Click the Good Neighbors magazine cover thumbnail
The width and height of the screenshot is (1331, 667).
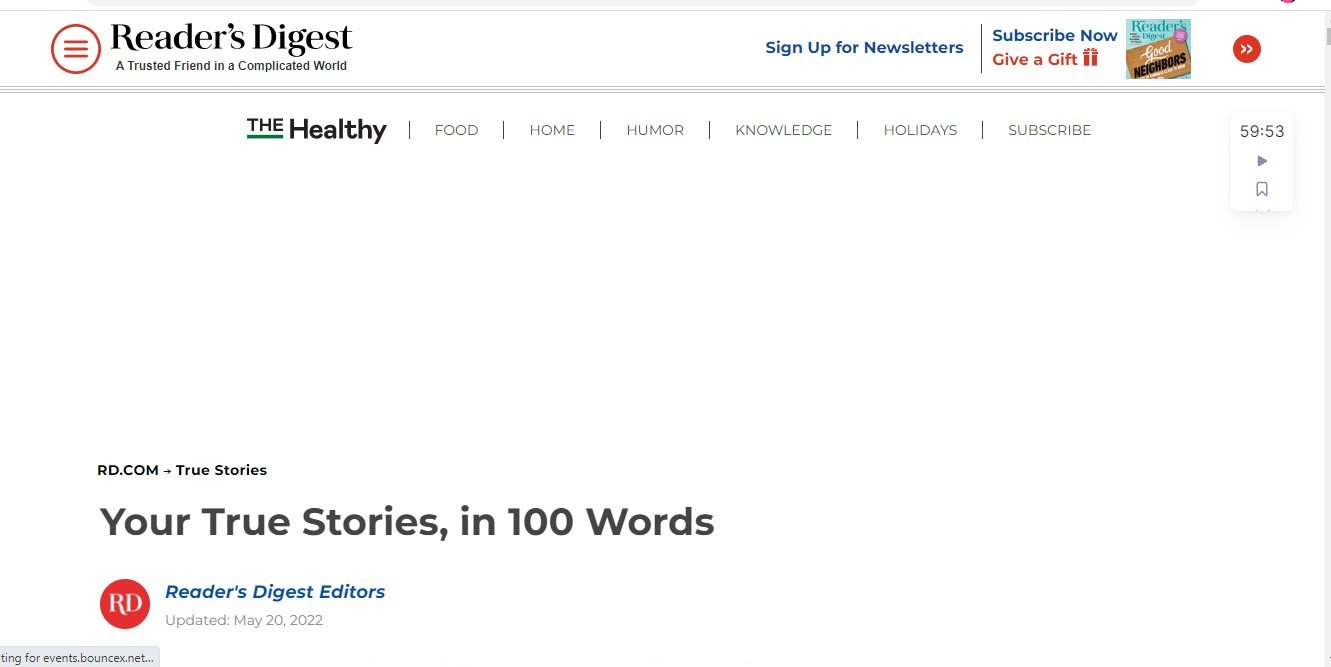click(x=1157, y=48)
